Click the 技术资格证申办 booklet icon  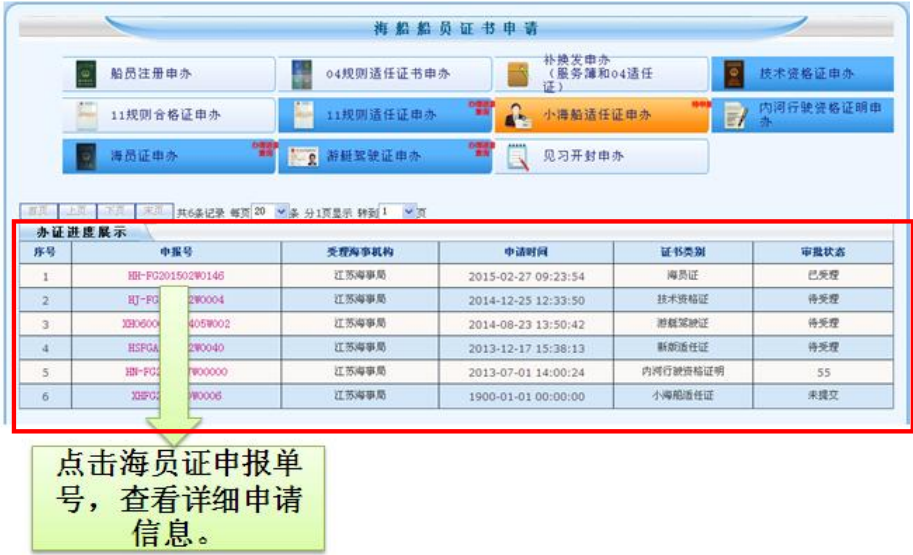[735, 75]
